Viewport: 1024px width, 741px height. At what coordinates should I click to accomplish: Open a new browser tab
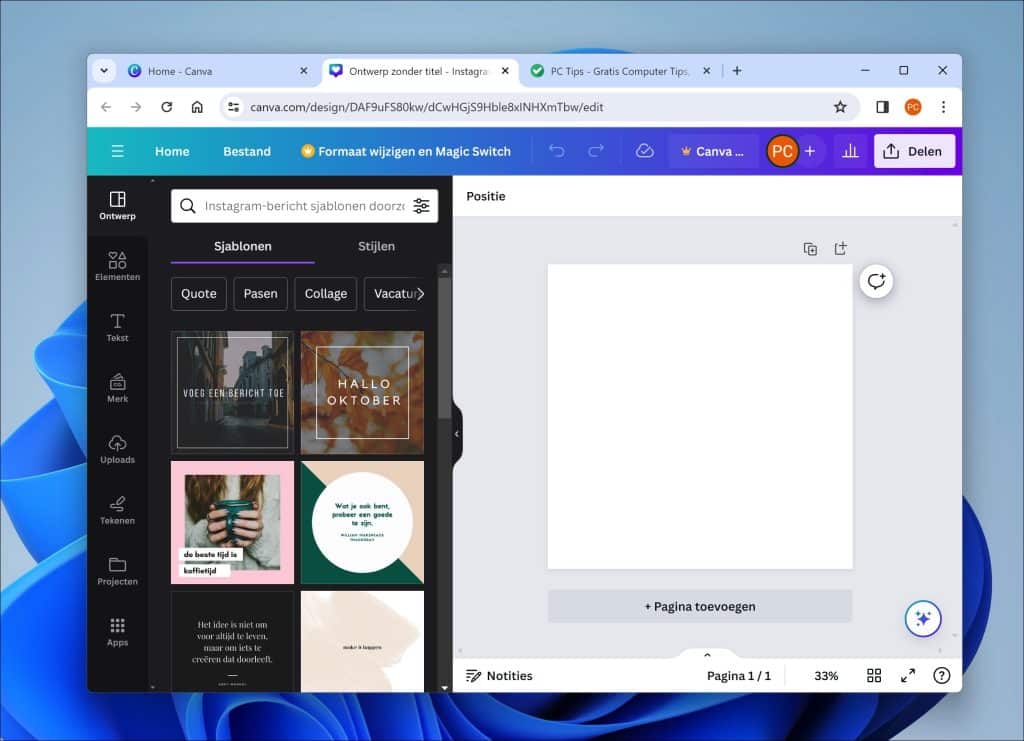coord(737,71)
